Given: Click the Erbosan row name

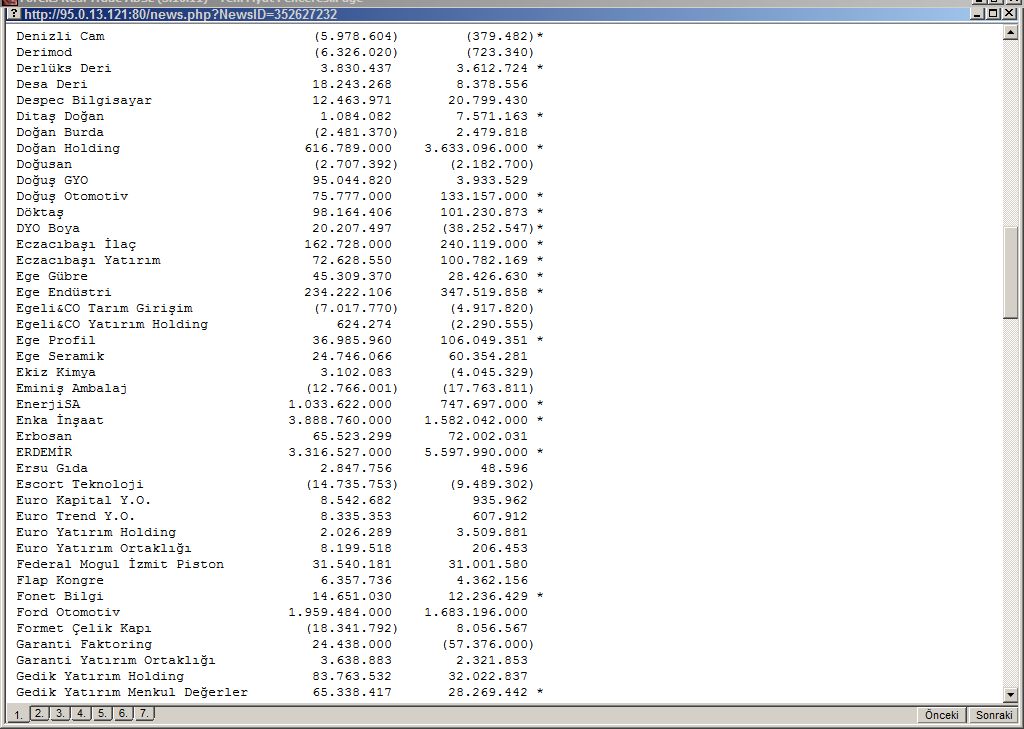Looking at the screenshot, I should point(44,436).
